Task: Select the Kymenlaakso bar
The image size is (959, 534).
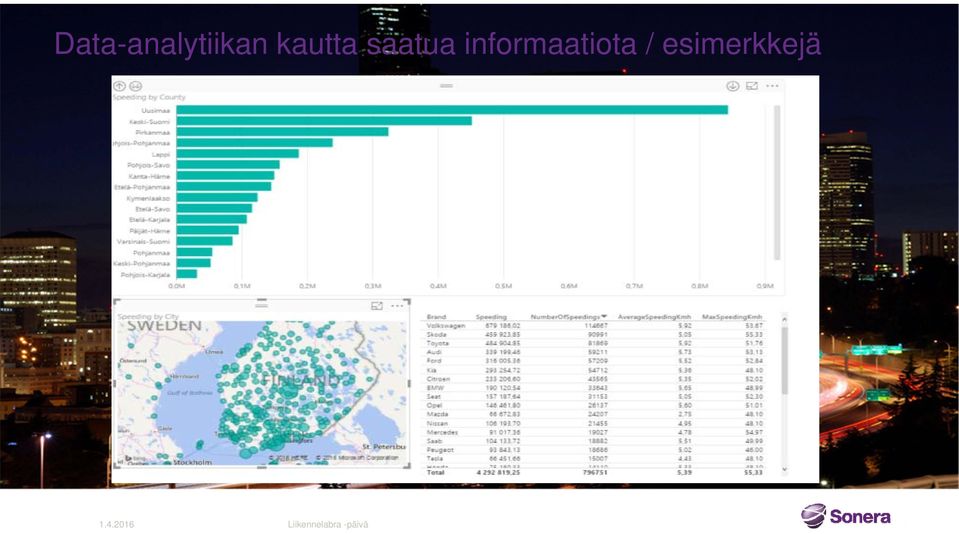Action: tap(217, 198)
